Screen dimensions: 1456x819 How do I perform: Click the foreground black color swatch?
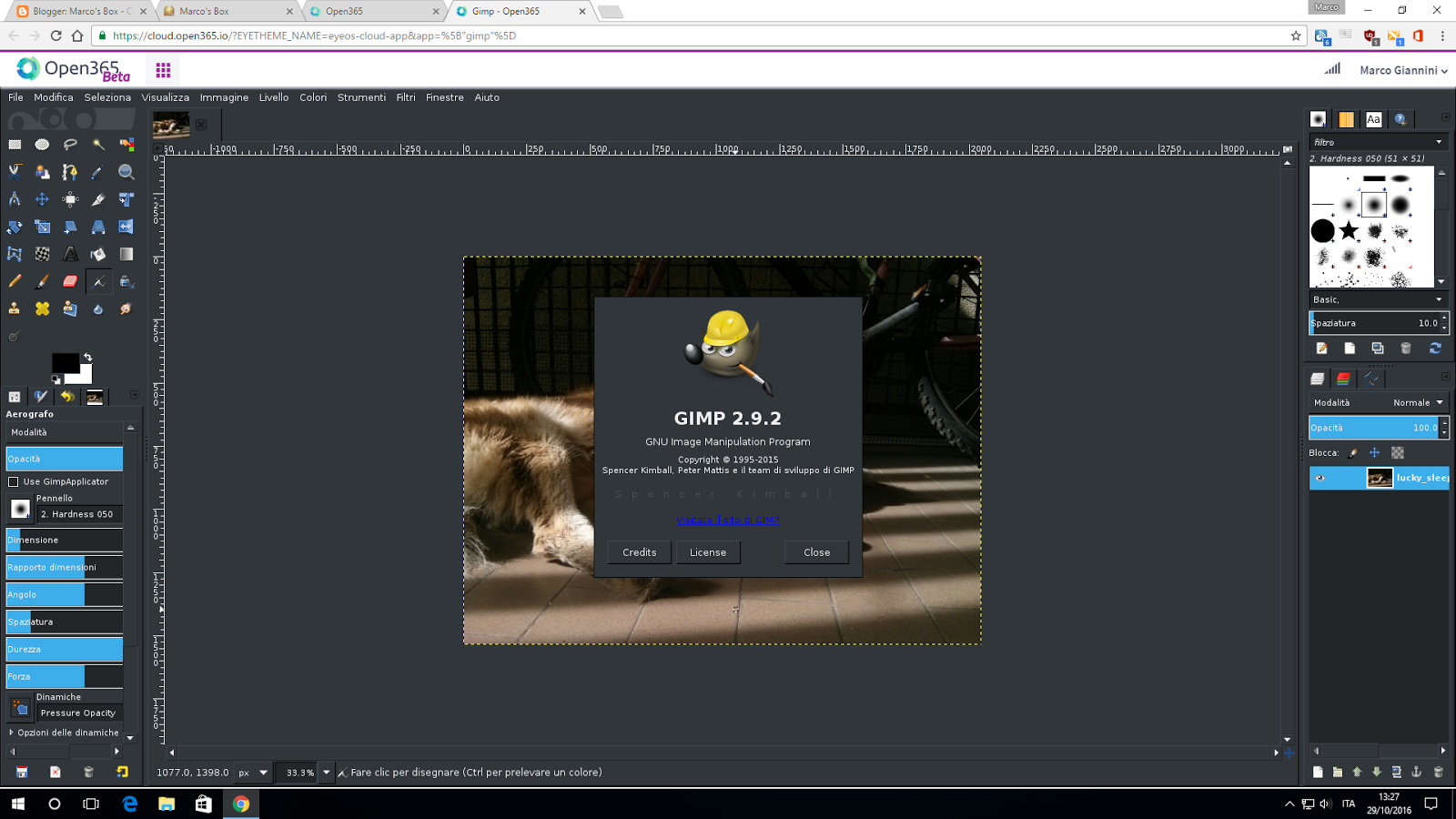coord(64,364)
